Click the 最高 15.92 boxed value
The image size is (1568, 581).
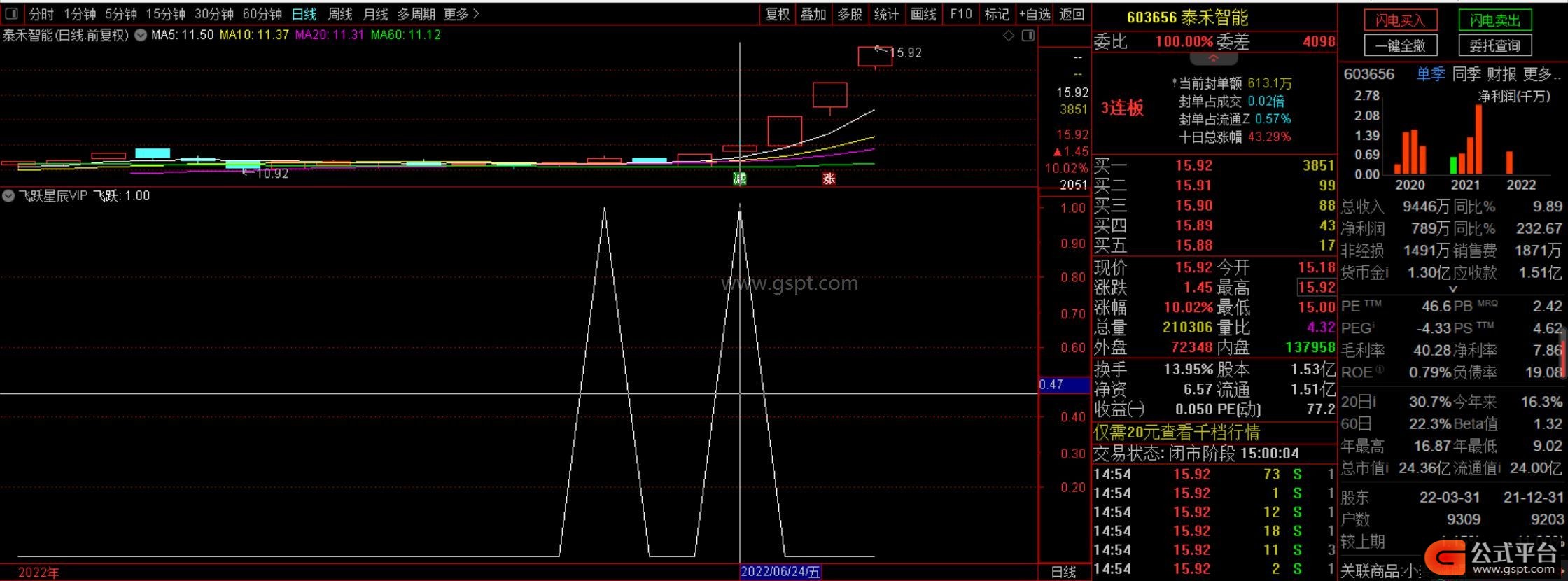click(1316, 288)
